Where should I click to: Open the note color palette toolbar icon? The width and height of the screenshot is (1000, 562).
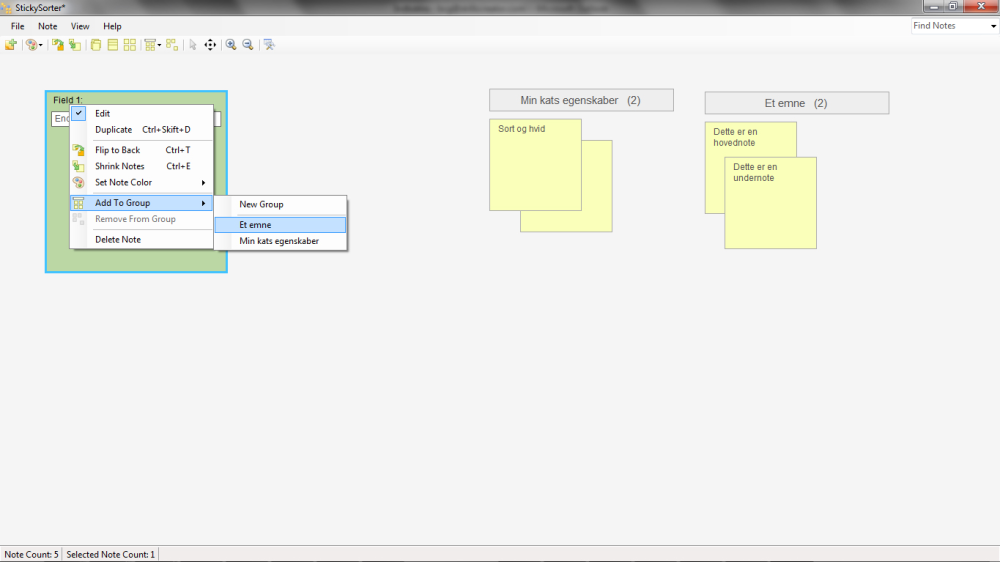tap(31, 45)
